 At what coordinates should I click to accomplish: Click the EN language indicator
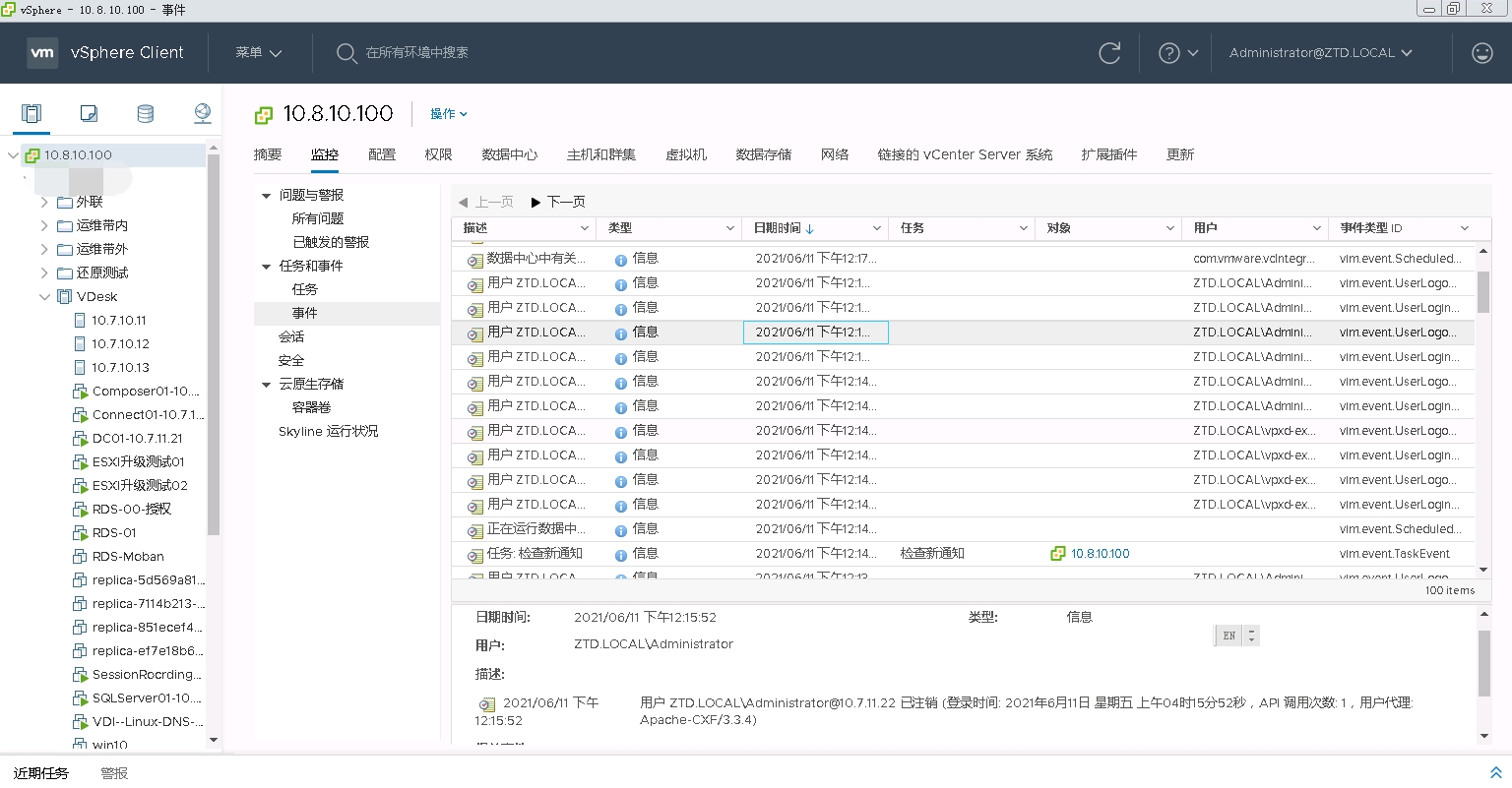point(1228,636)
